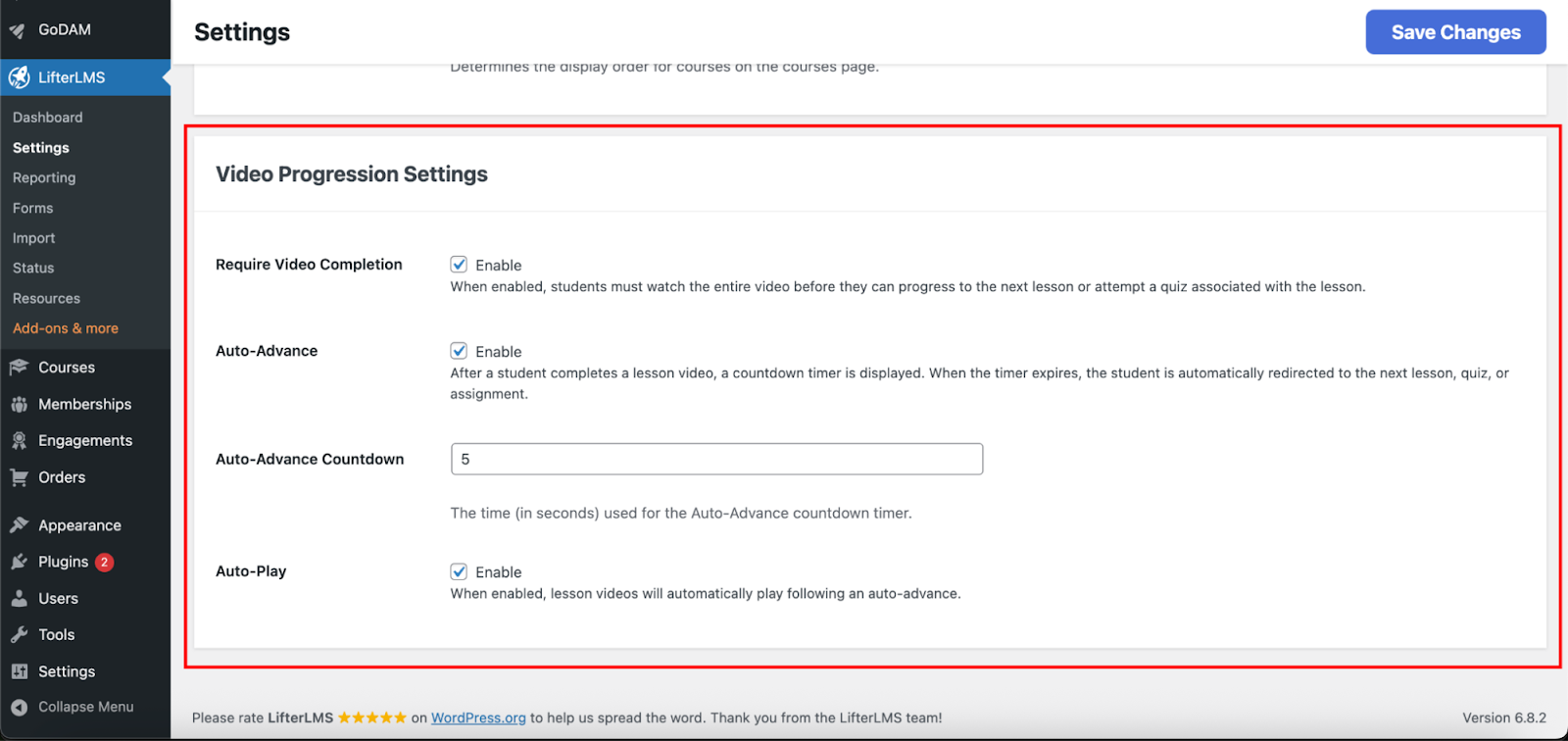Image resolution: width=1568 pixels, height=741 pixels.
Task: Open the Reporting submenu item
Action: coord(44,177)
